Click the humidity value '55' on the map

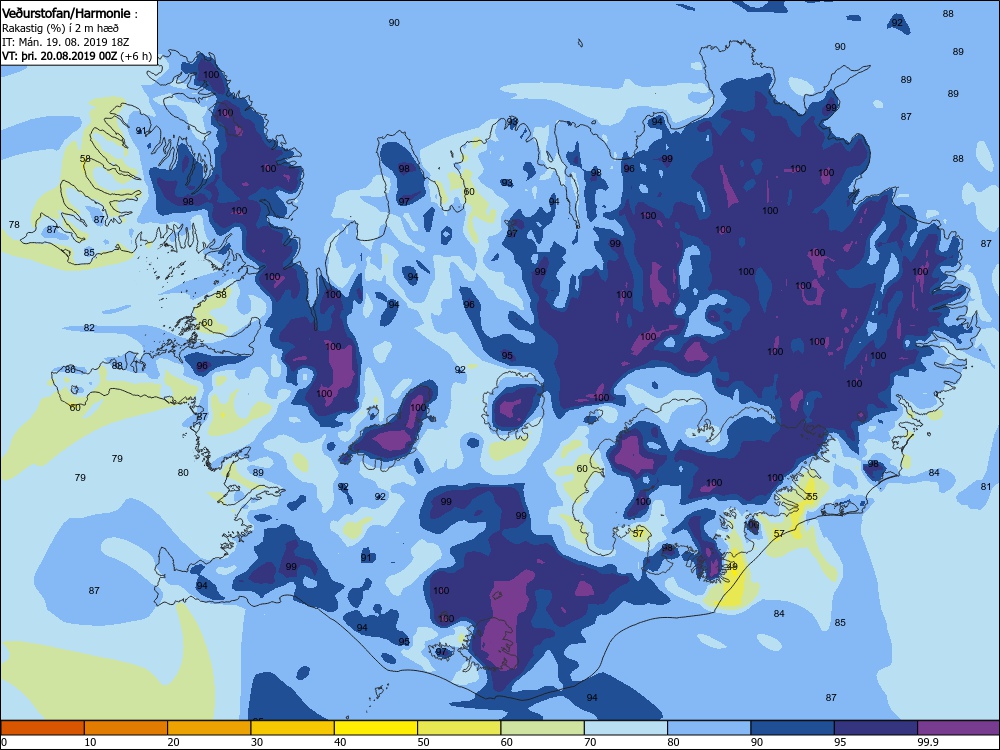[812, 497]
